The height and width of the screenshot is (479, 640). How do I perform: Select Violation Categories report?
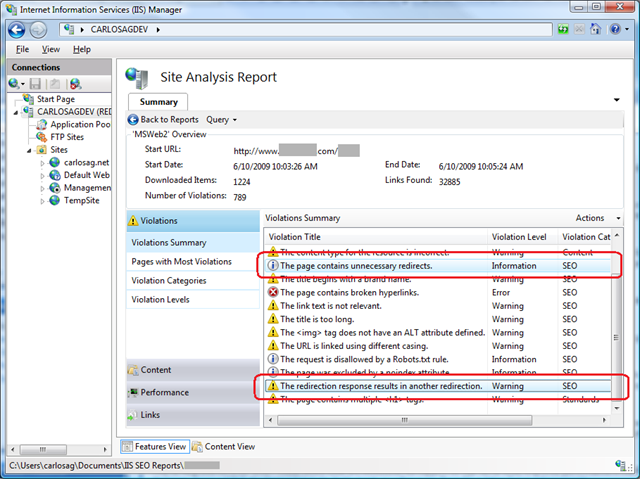193,281
